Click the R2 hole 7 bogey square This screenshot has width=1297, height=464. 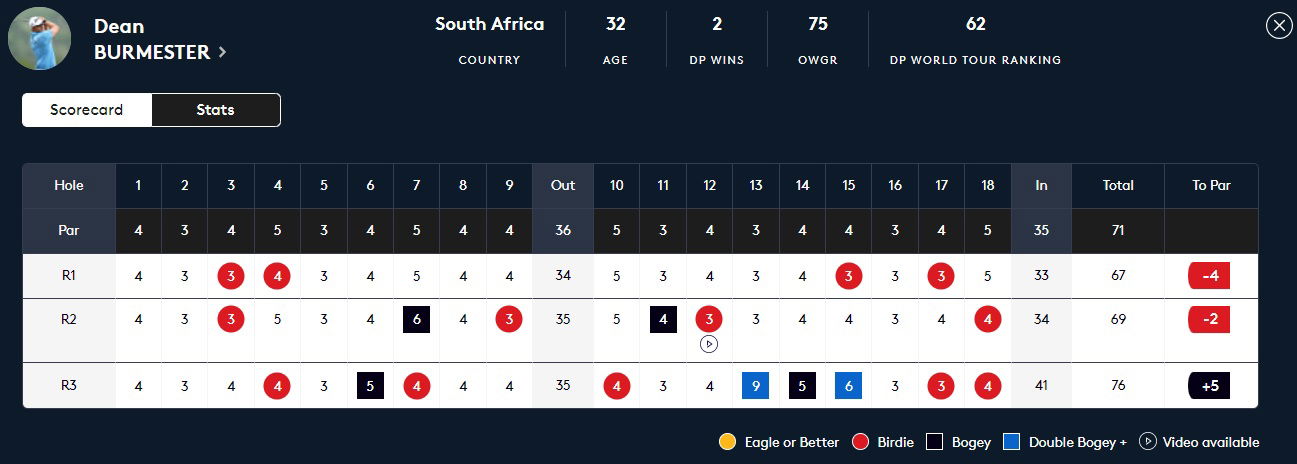pos(416,320)
